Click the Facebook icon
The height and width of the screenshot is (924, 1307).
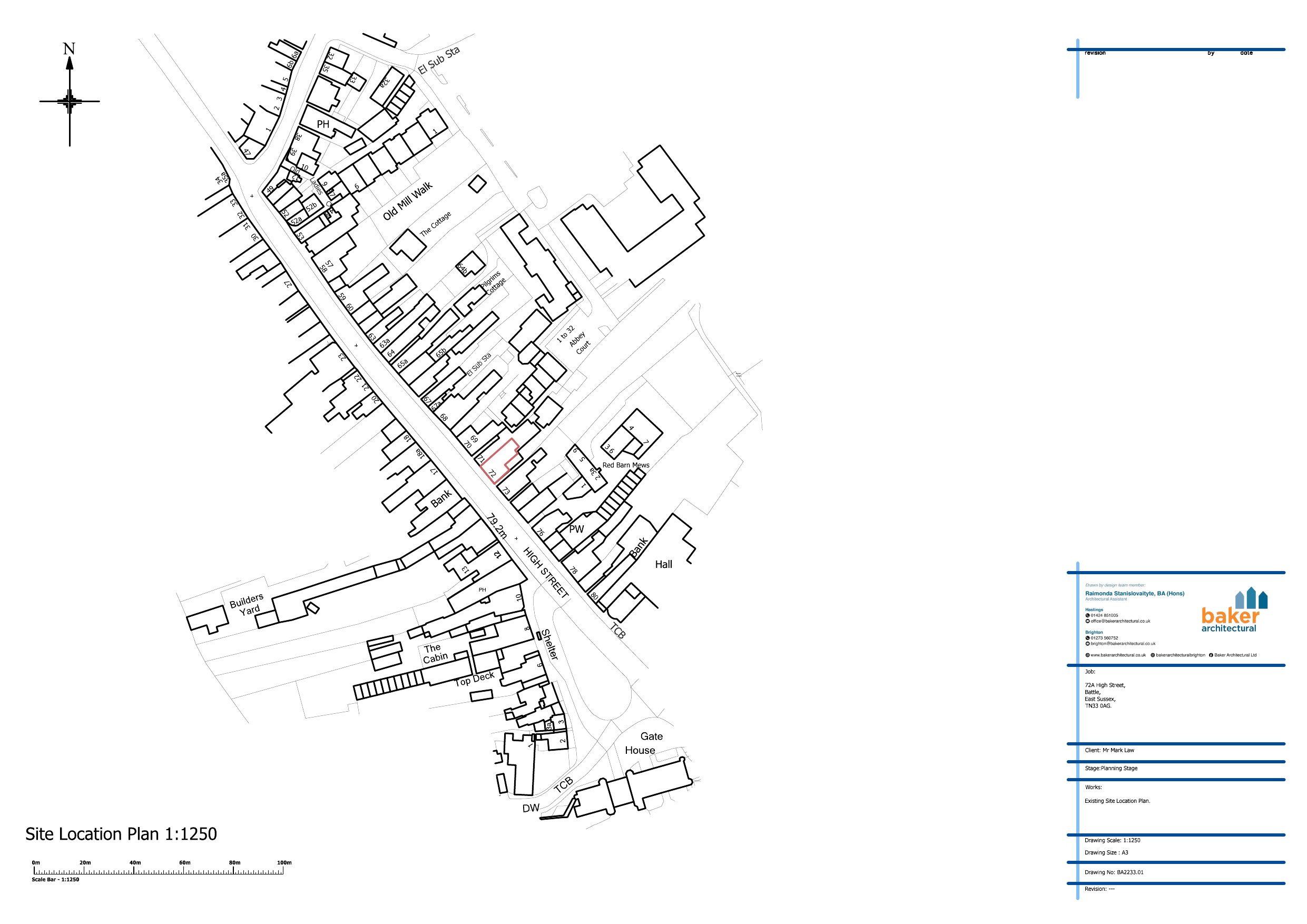click(1211, 655)
